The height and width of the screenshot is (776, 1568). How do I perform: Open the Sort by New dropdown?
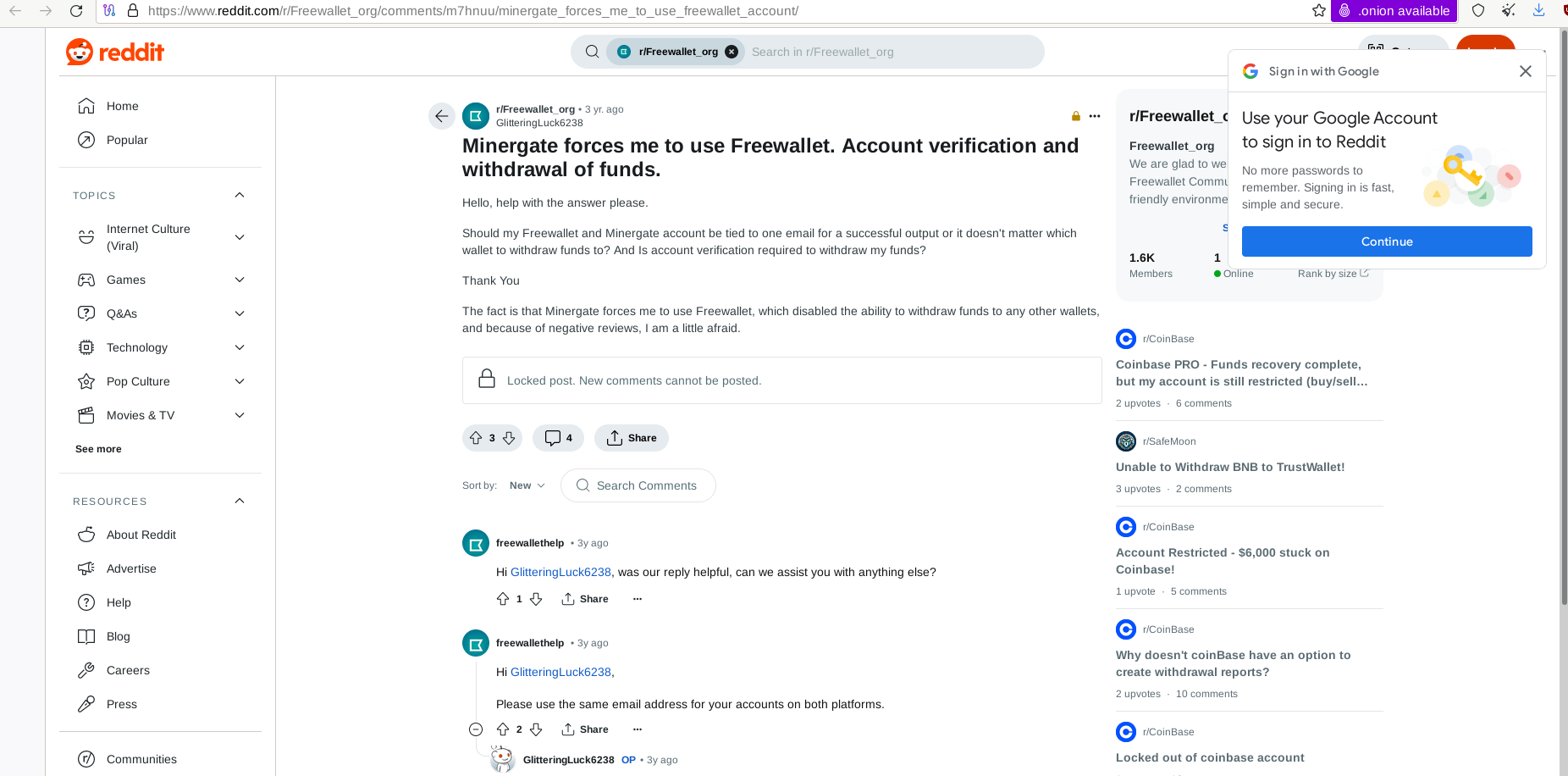527,485
